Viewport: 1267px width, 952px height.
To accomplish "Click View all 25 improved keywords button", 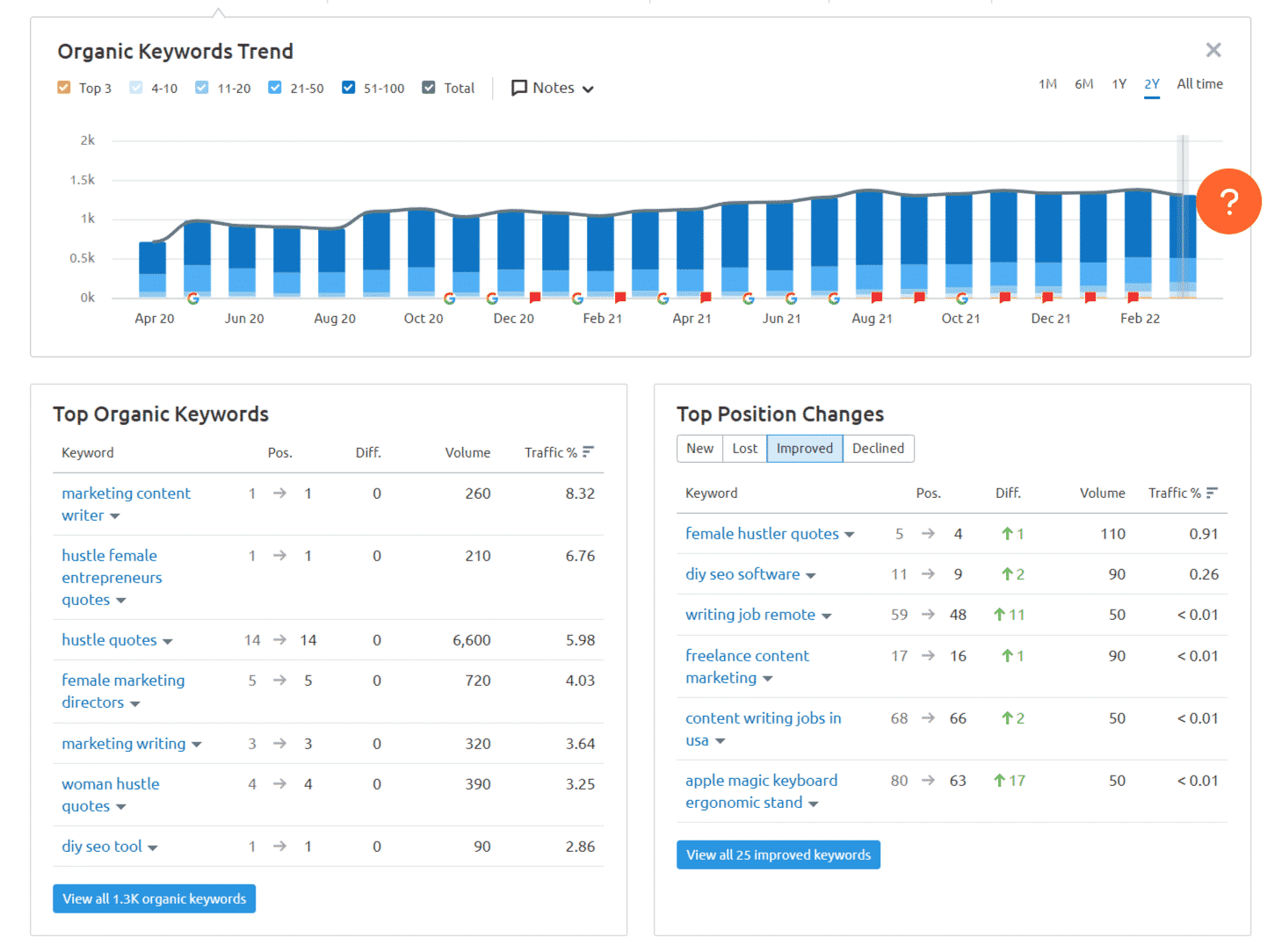I will pos(778,855).
